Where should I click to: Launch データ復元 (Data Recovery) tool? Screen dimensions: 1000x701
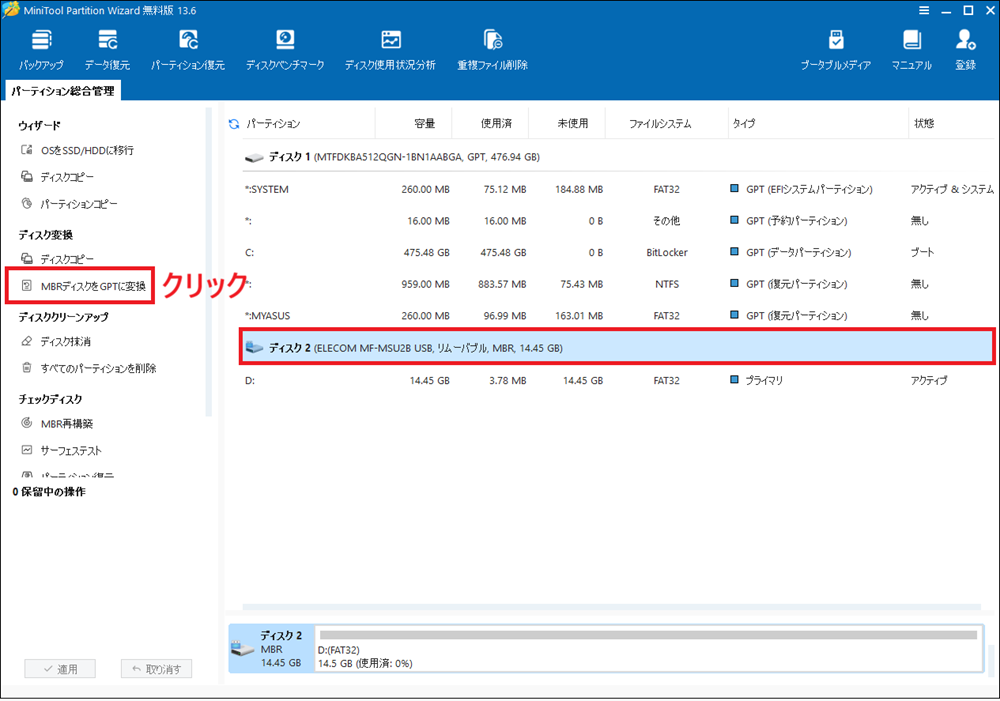pyautogui.click(x=107, y=50)
